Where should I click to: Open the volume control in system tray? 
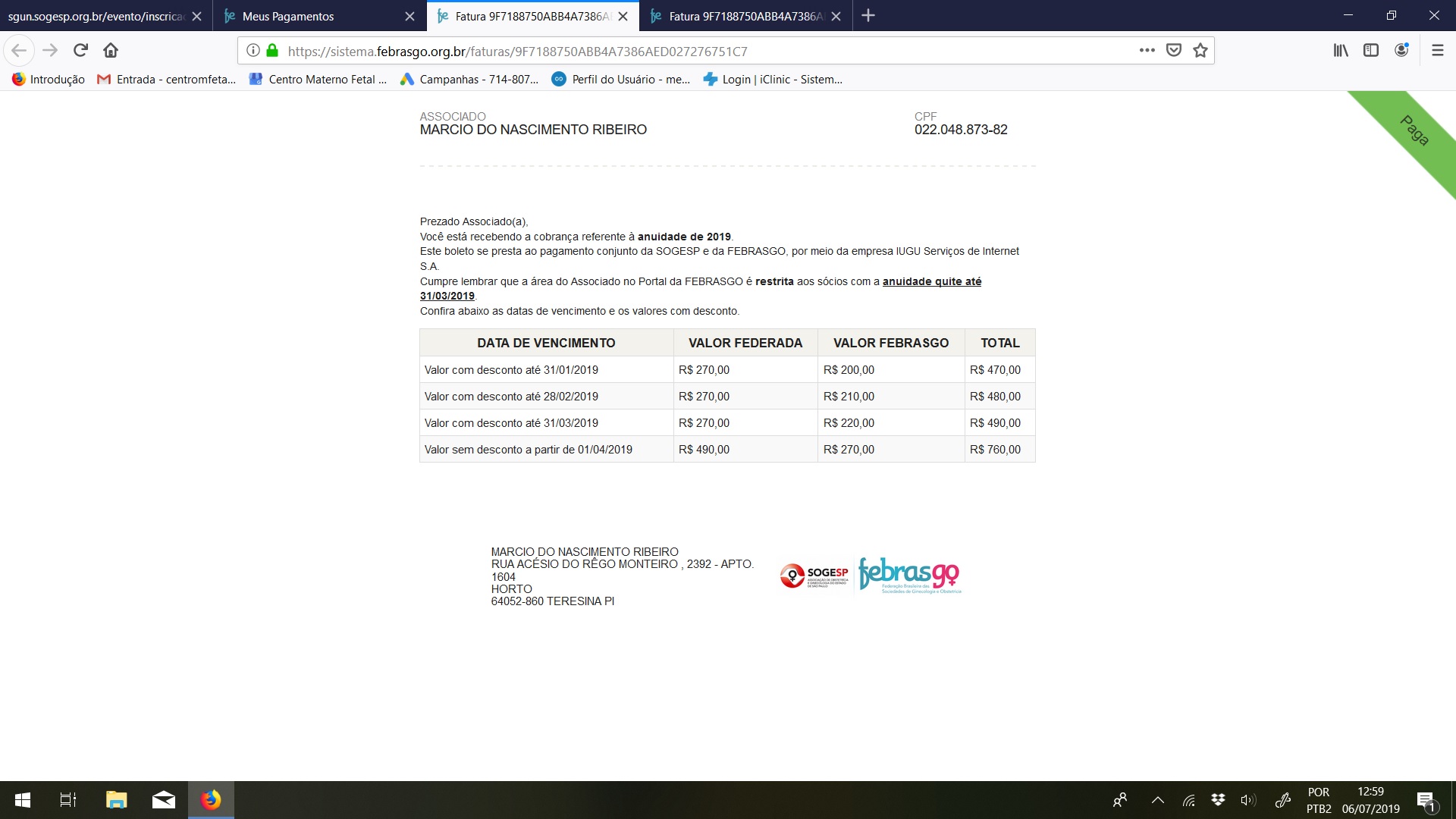pos(1247,800)
